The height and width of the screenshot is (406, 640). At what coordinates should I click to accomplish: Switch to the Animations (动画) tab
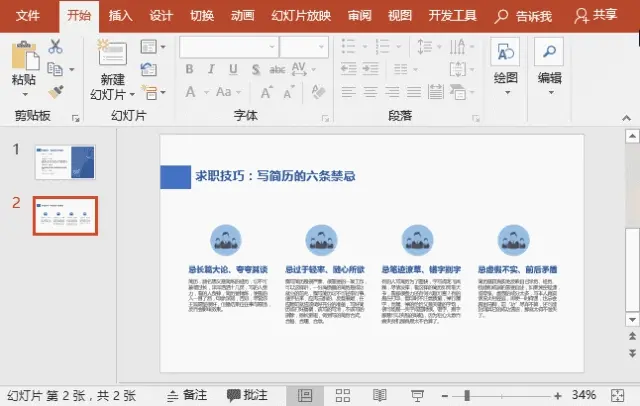242,16
